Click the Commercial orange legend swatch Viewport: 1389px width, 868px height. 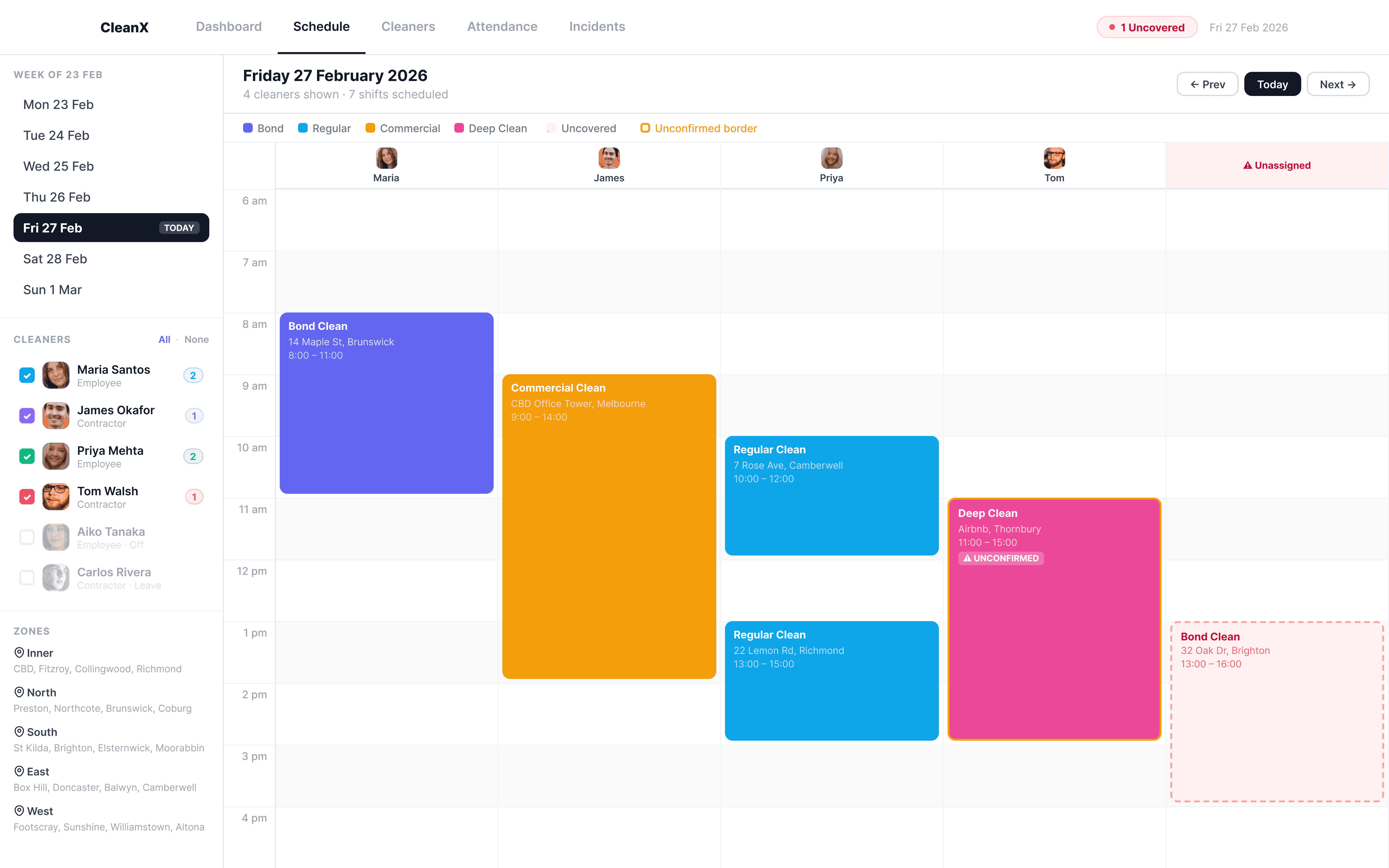click(x=370, y=128)
